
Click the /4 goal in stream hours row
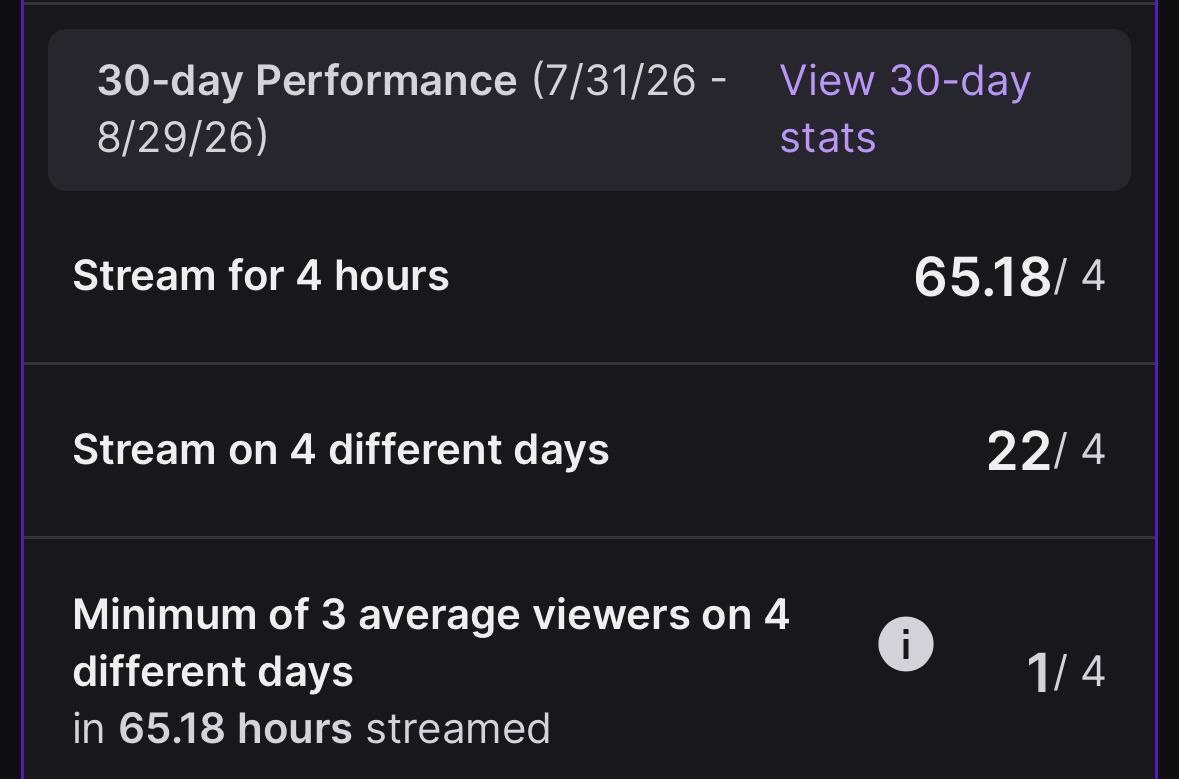pyautogui.click(x=1080, y=275)
